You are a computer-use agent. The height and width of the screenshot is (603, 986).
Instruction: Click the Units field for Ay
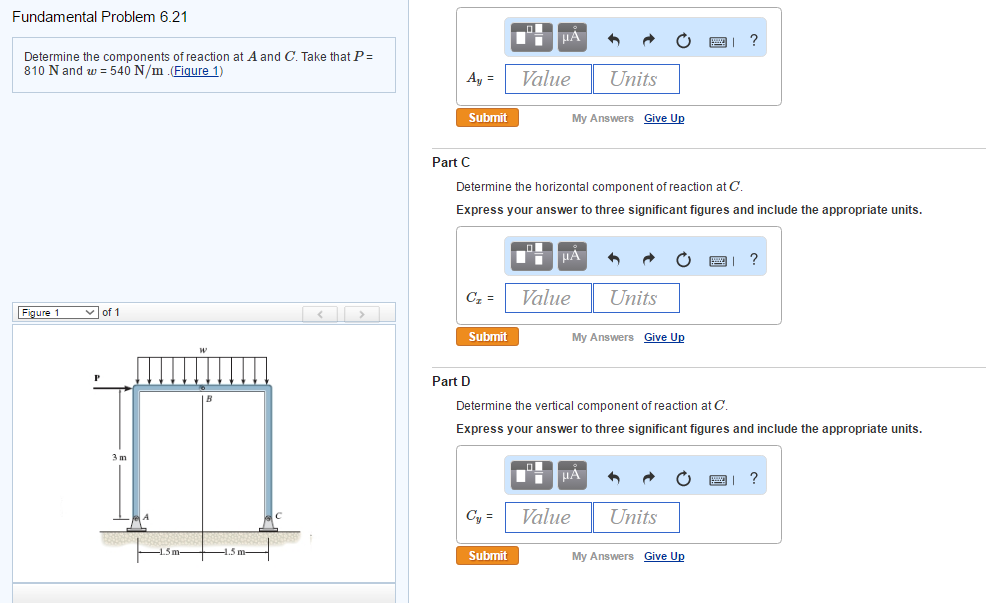coord(636,78)
